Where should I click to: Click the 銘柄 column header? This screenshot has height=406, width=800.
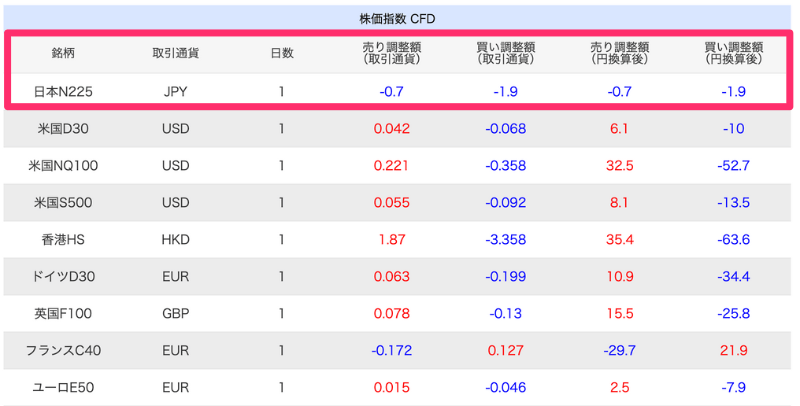[64, 54]
